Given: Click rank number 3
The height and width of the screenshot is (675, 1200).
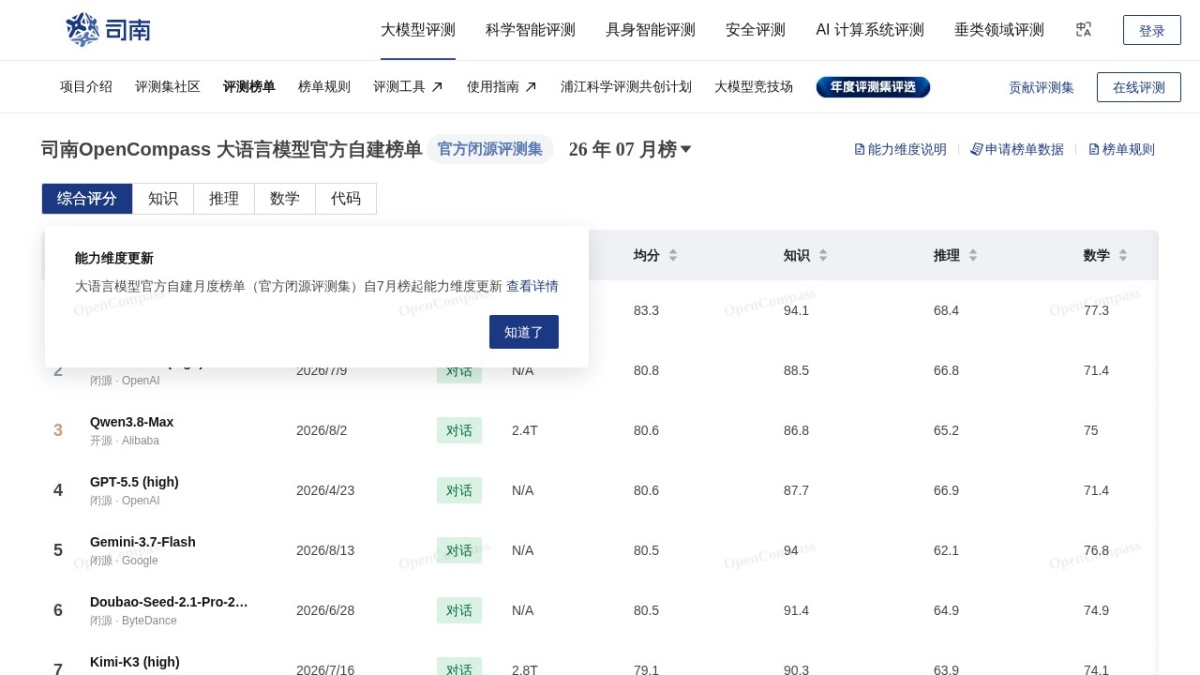Looking at the screenshot, I should click(58, 430).
